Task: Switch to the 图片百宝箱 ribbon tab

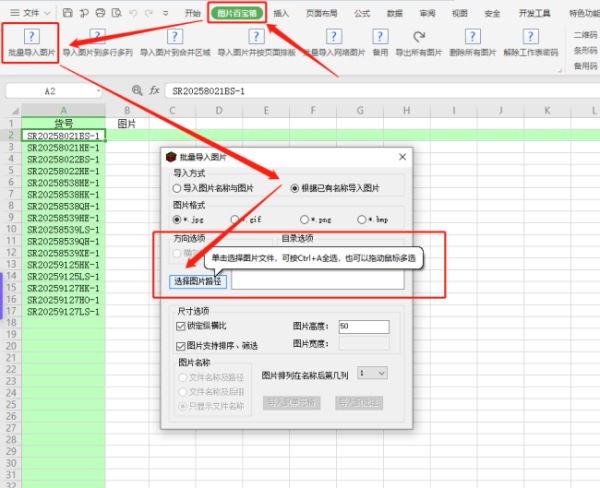Action: pyautogui.click(x=237, y=13)
